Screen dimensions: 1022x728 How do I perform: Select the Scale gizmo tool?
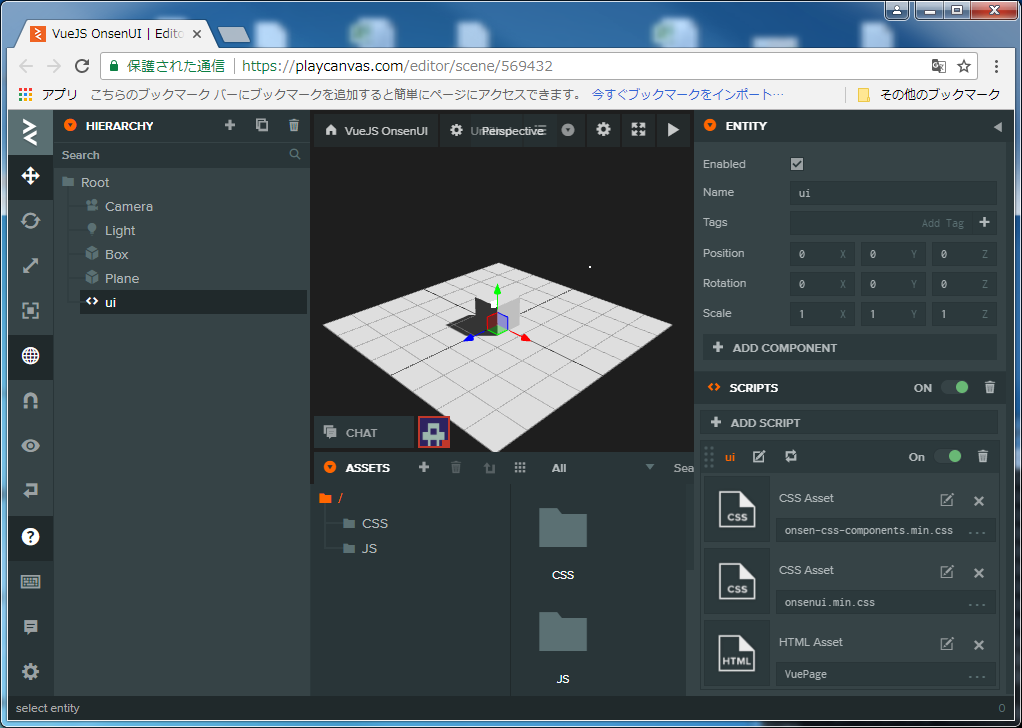(31, 267)
